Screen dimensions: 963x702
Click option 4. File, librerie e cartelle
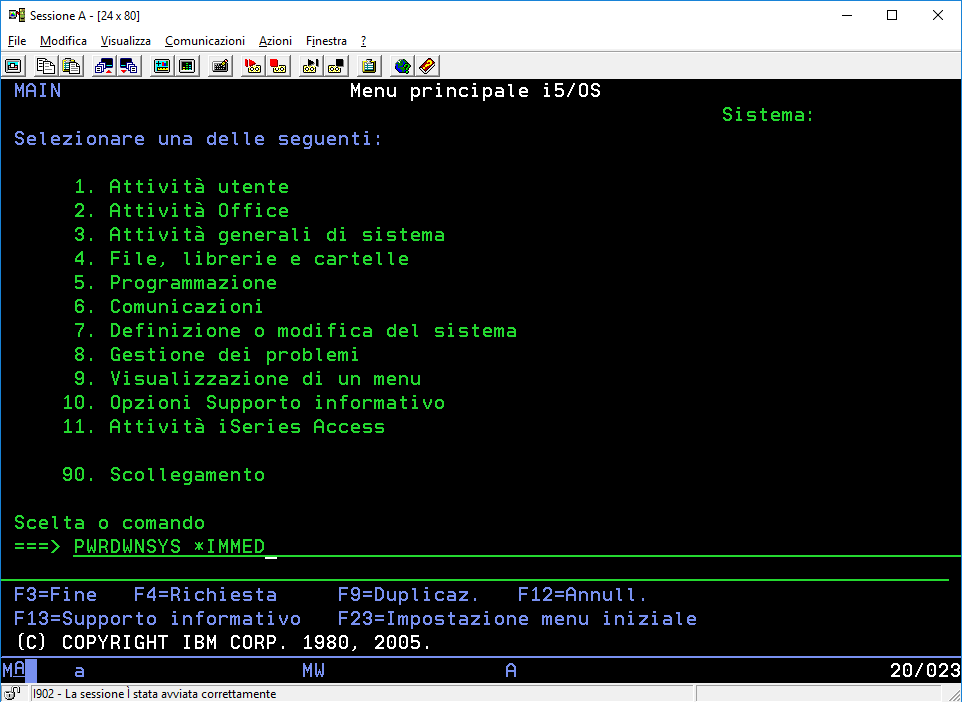click(x=241, y=259)
